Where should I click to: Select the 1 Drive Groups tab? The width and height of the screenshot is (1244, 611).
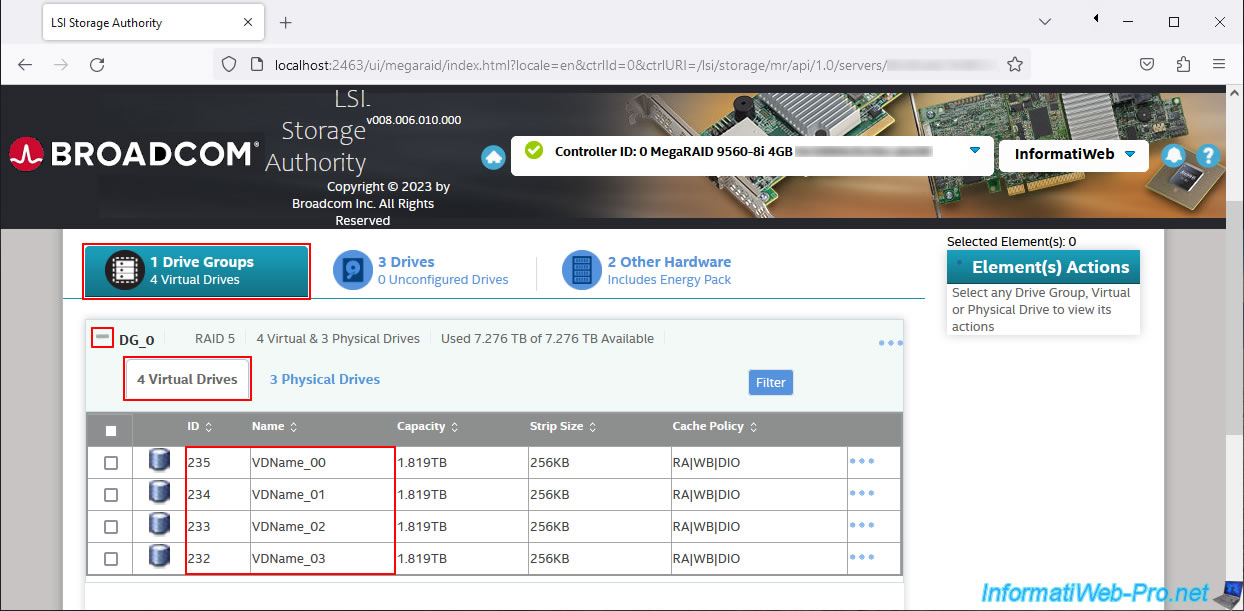tap(196, 271)
